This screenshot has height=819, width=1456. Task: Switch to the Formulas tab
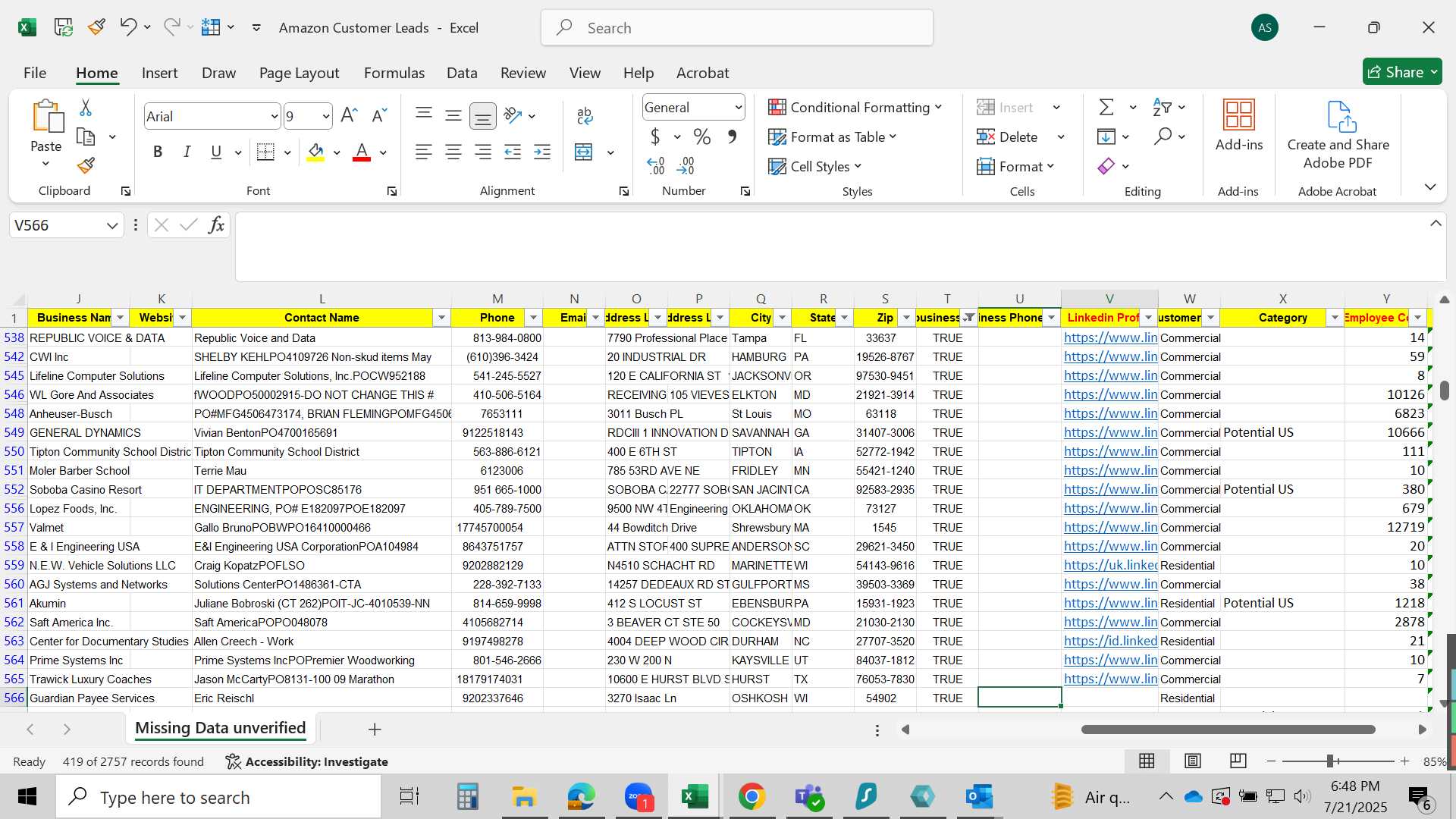[394, 73]
